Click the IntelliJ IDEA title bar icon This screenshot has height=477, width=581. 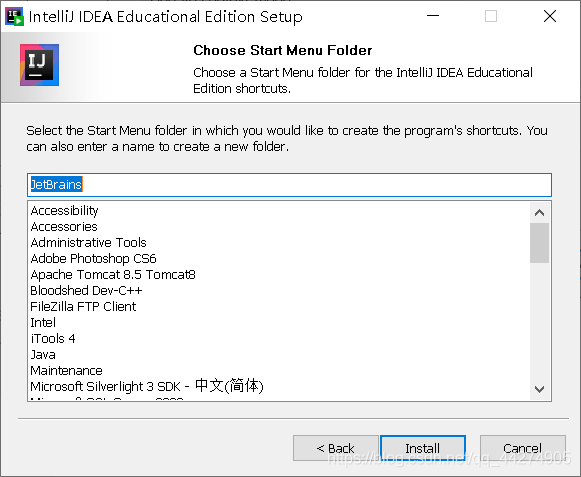[x=14, y=16]
